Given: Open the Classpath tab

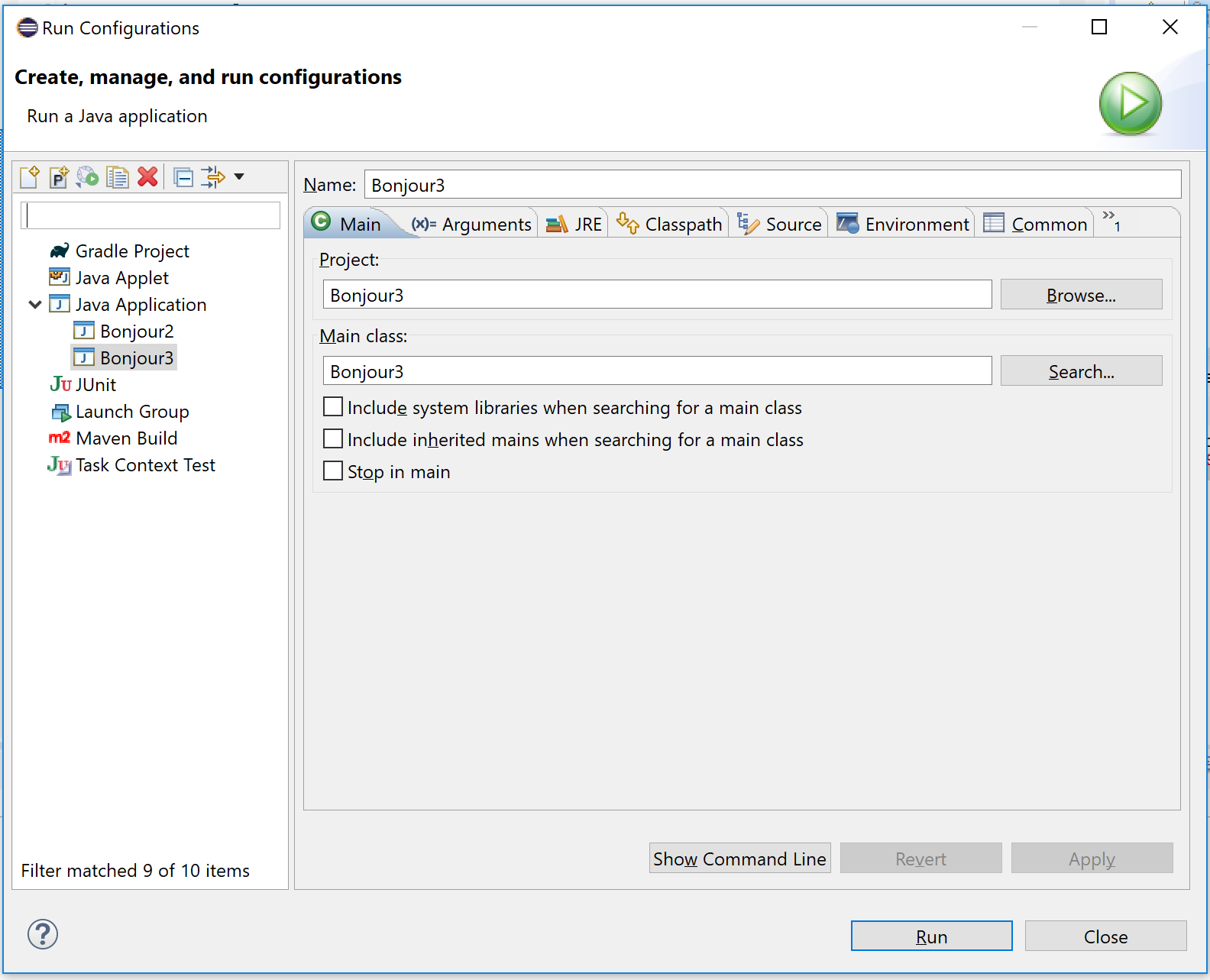Looking at the screenshot, I should click(669, 225).
